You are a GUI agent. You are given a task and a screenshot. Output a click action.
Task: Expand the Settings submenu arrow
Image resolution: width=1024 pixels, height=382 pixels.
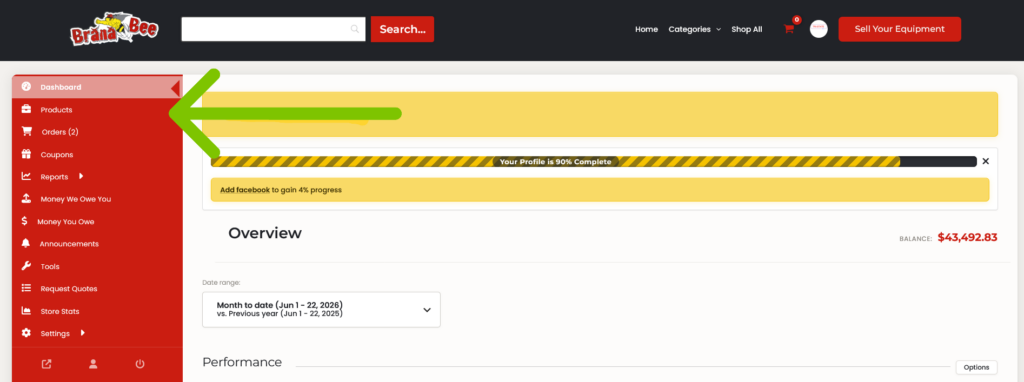(x=82, y=332)
